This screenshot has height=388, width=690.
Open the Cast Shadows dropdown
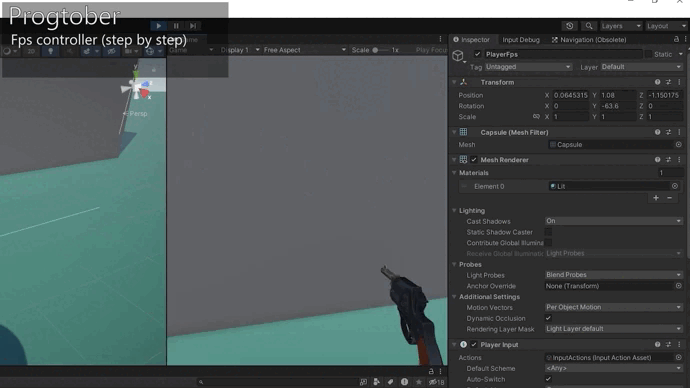pos(613,221)
